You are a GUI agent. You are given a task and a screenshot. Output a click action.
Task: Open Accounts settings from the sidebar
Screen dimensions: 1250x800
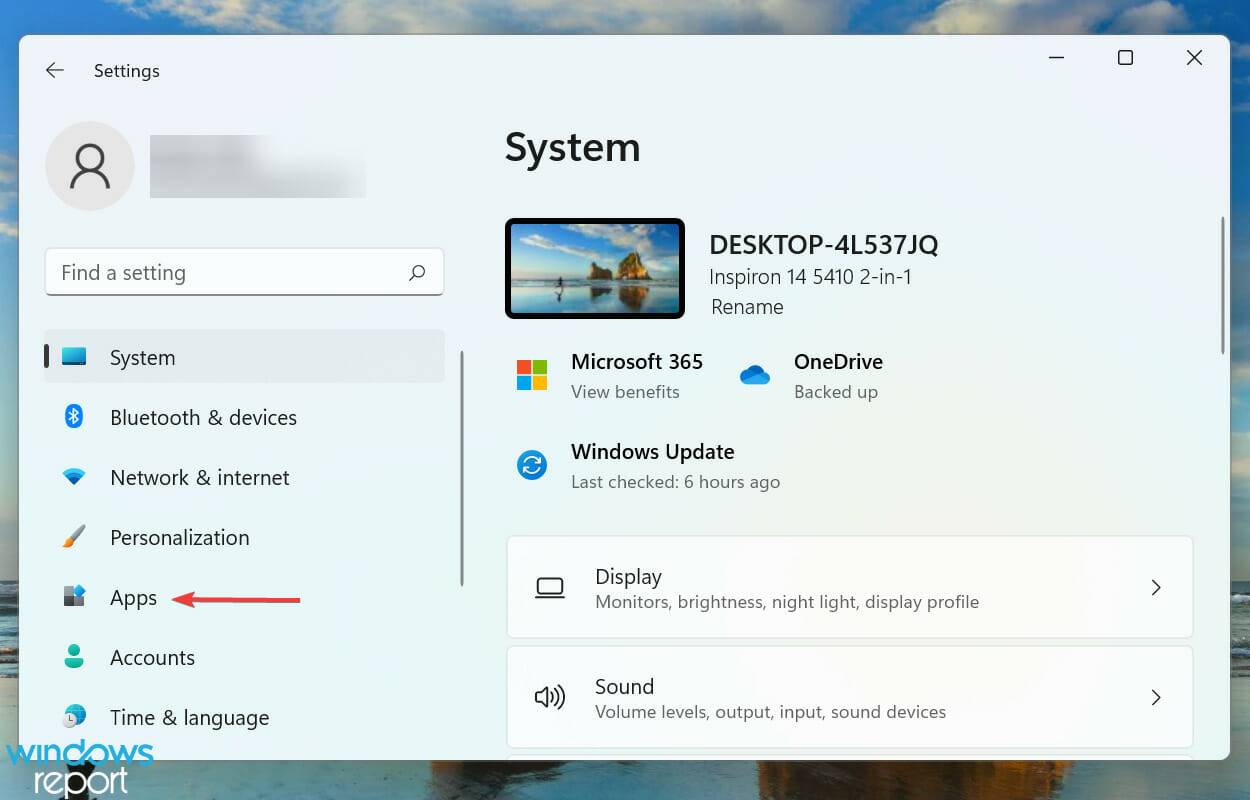[152, 657]
